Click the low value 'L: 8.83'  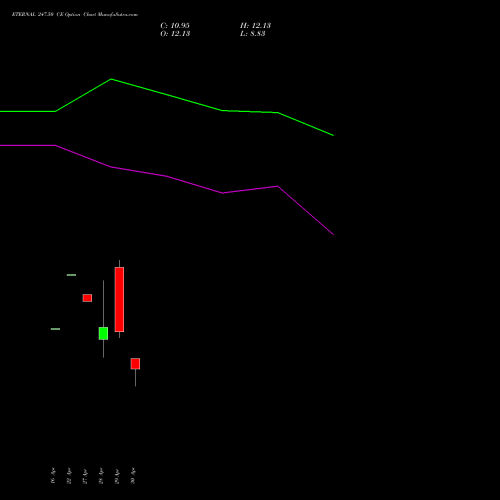(253, 34)
